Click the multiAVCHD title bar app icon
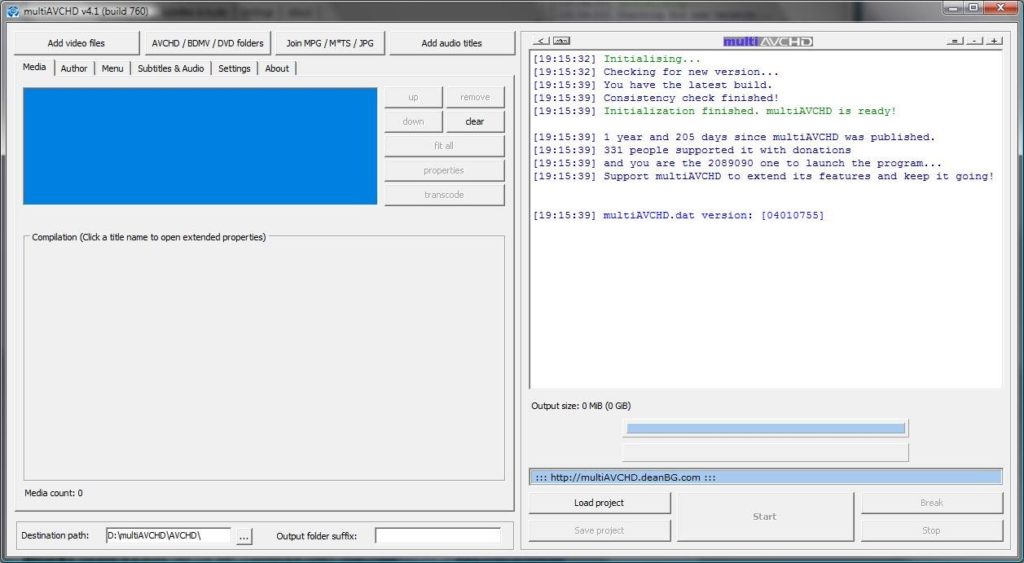This screenshot has height=563, width=1024. pos(12,11)
